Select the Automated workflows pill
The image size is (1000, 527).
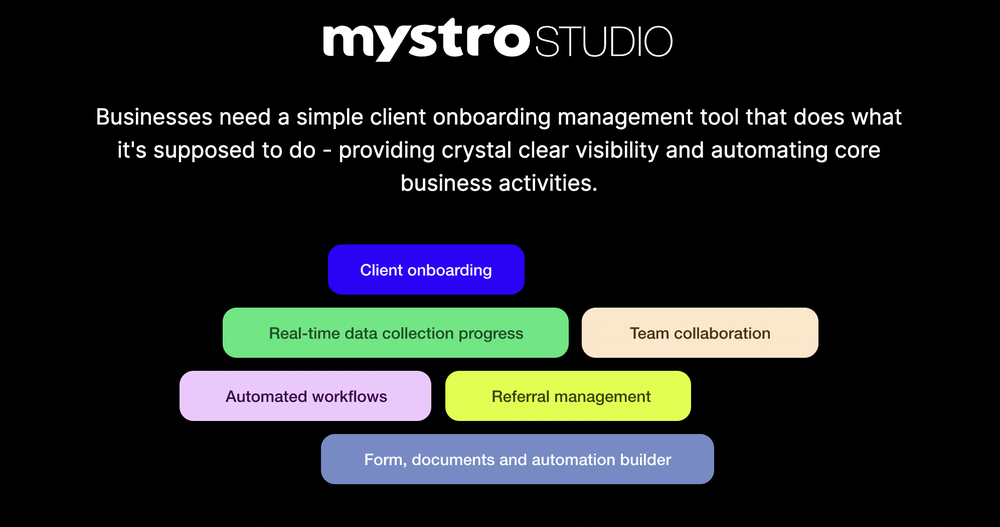(305, 396)
